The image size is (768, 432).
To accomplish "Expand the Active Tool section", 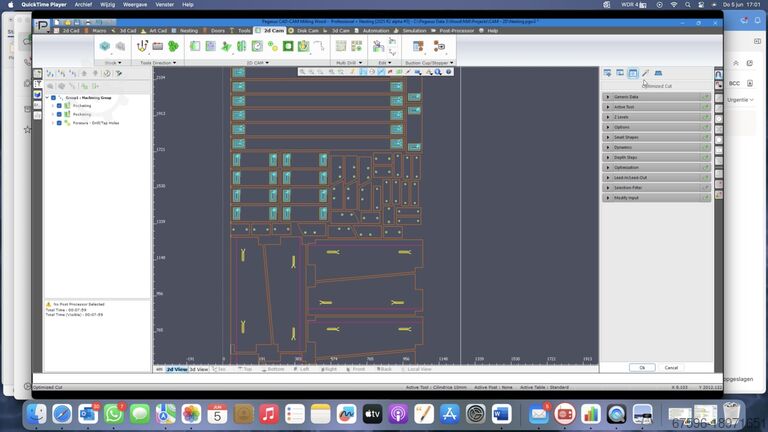I will coord(608,107).
